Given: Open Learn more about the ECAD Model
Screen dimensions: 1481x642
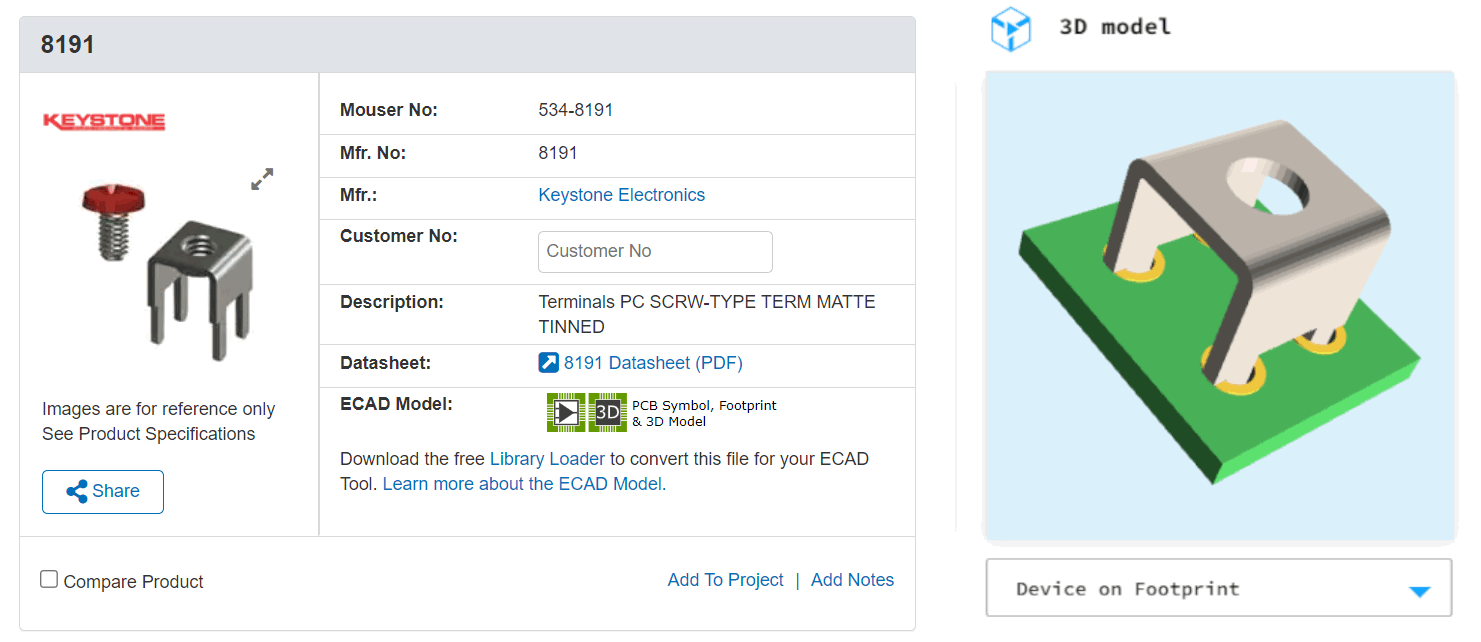Looking at the screenshot, I should click(x=524, y=484).
